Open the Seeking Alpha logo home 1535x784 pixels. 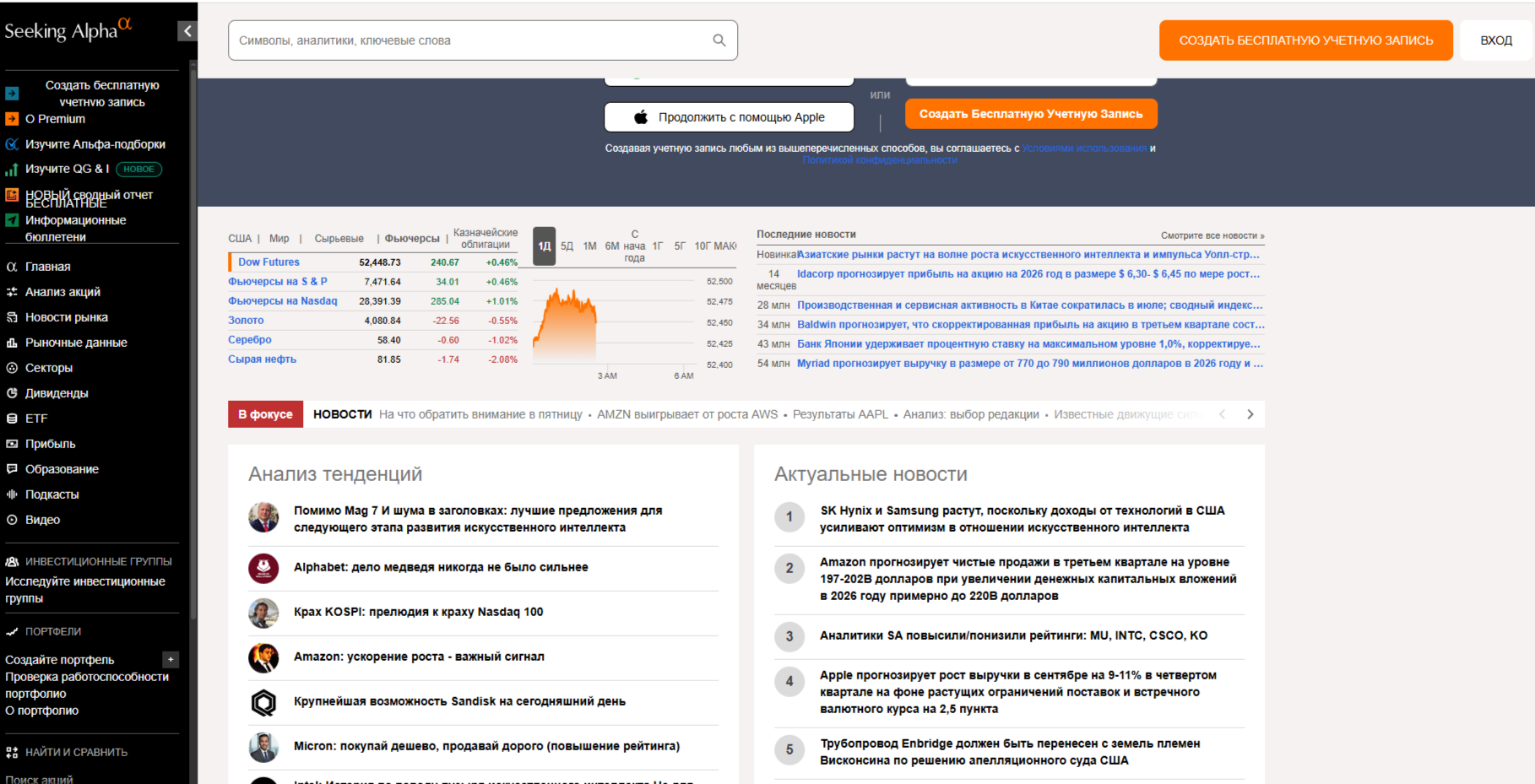coord(68,30)
